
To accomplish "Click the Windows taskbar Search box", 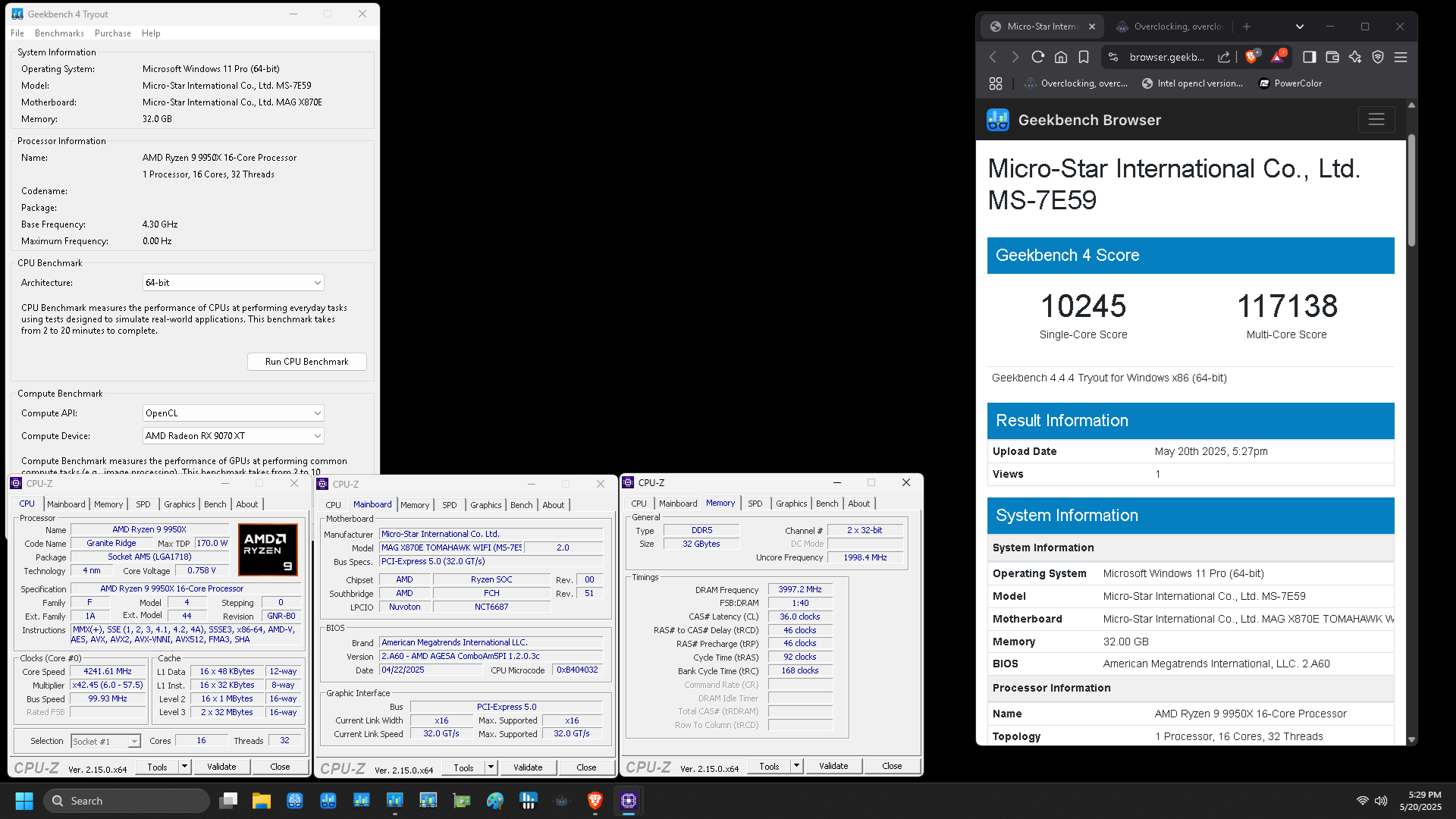I will point(127,801).
